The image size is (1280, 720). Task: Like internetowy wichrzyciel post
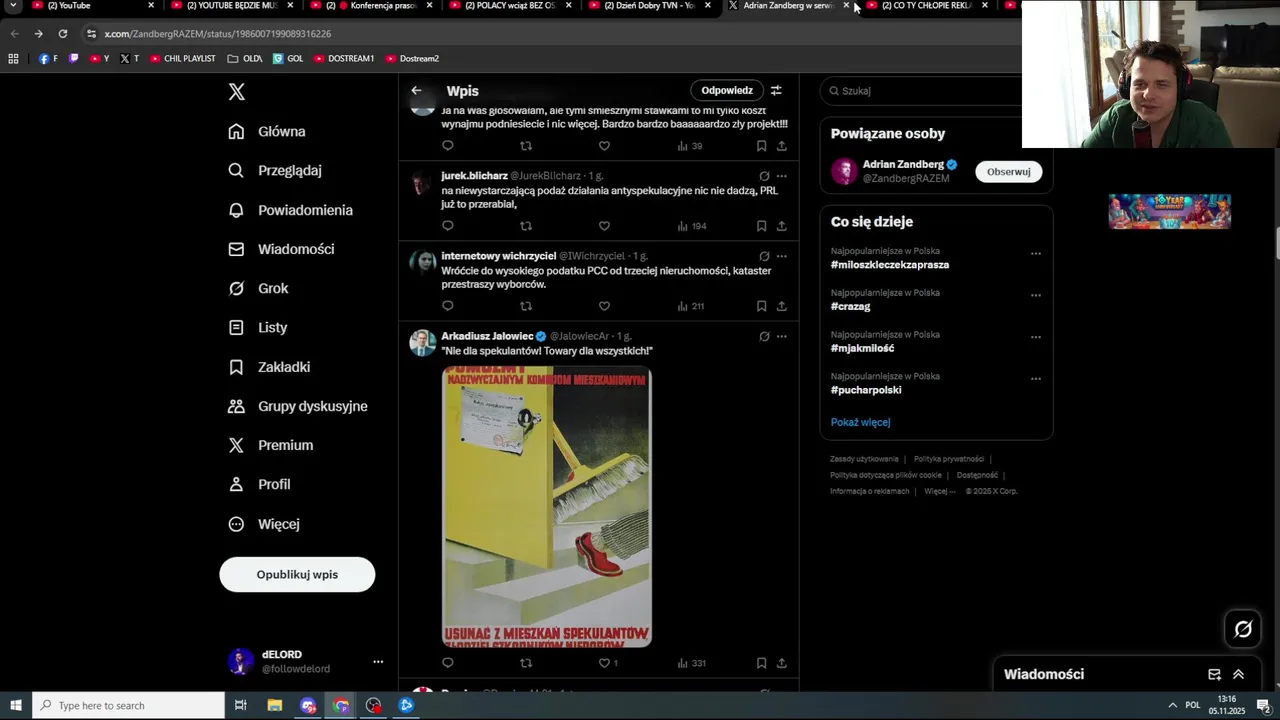[604, 306]
